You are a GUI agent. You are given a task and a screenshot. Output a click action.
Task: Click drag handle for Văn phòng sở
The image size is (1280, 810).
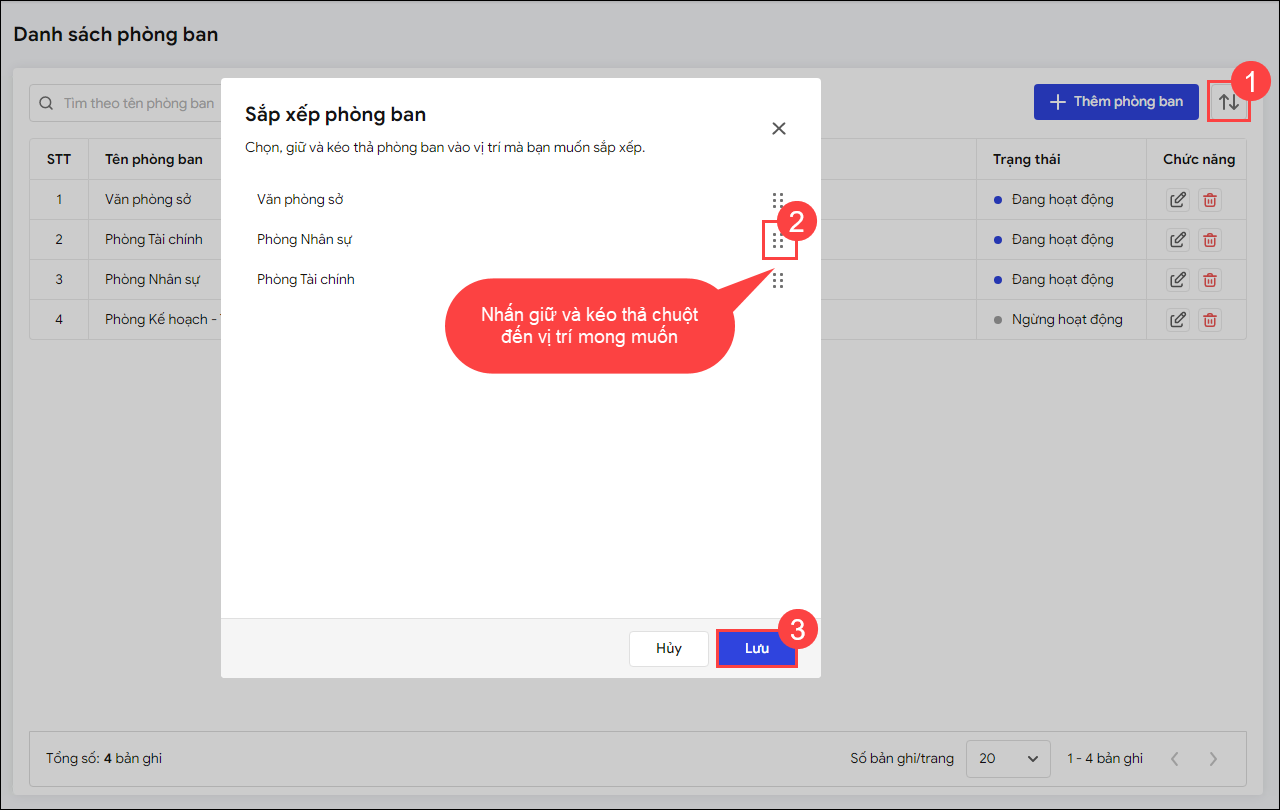[x=778, y=200]
